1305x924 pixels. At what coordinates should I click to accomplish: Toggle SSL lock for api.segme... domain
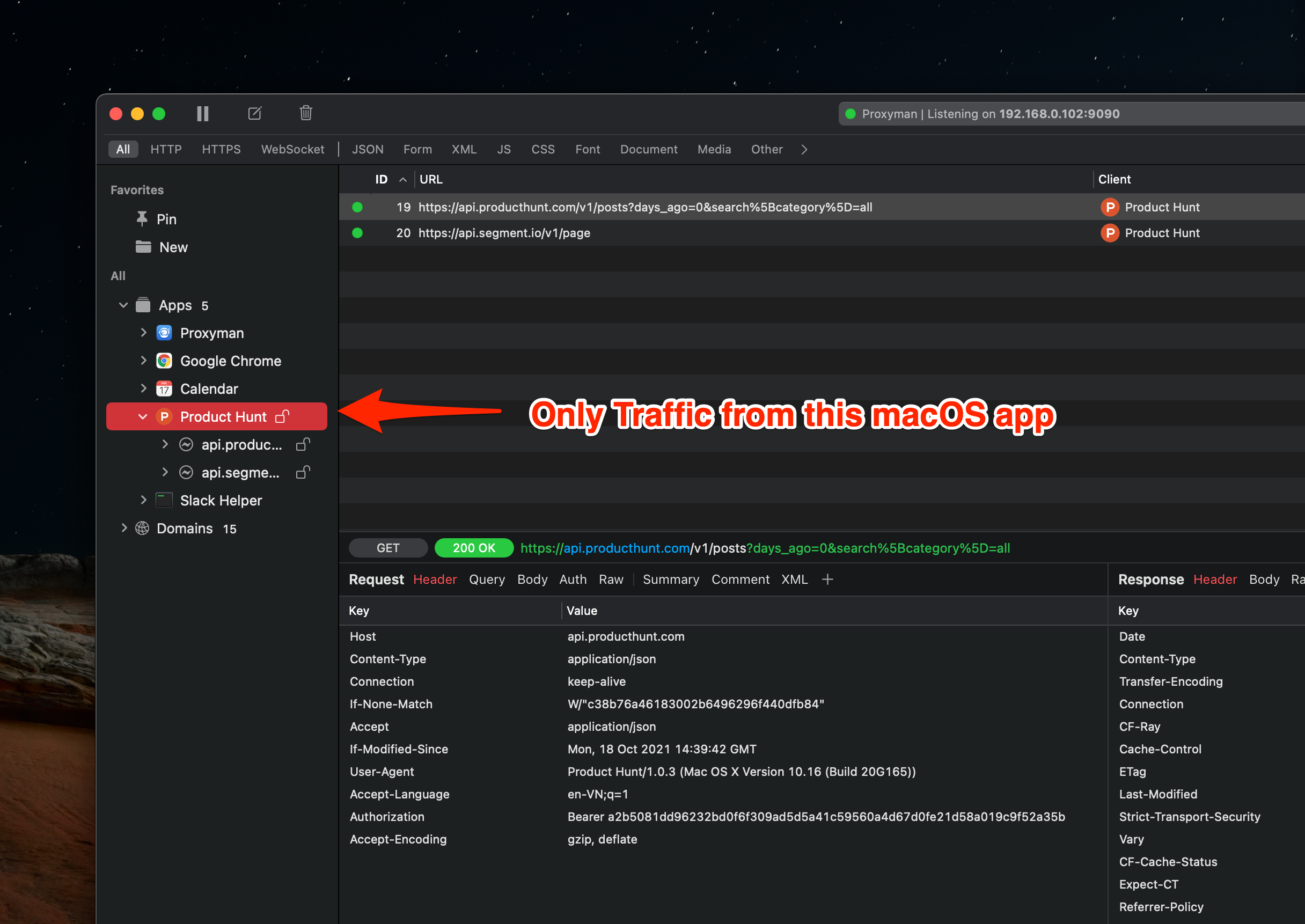(303, 472)
